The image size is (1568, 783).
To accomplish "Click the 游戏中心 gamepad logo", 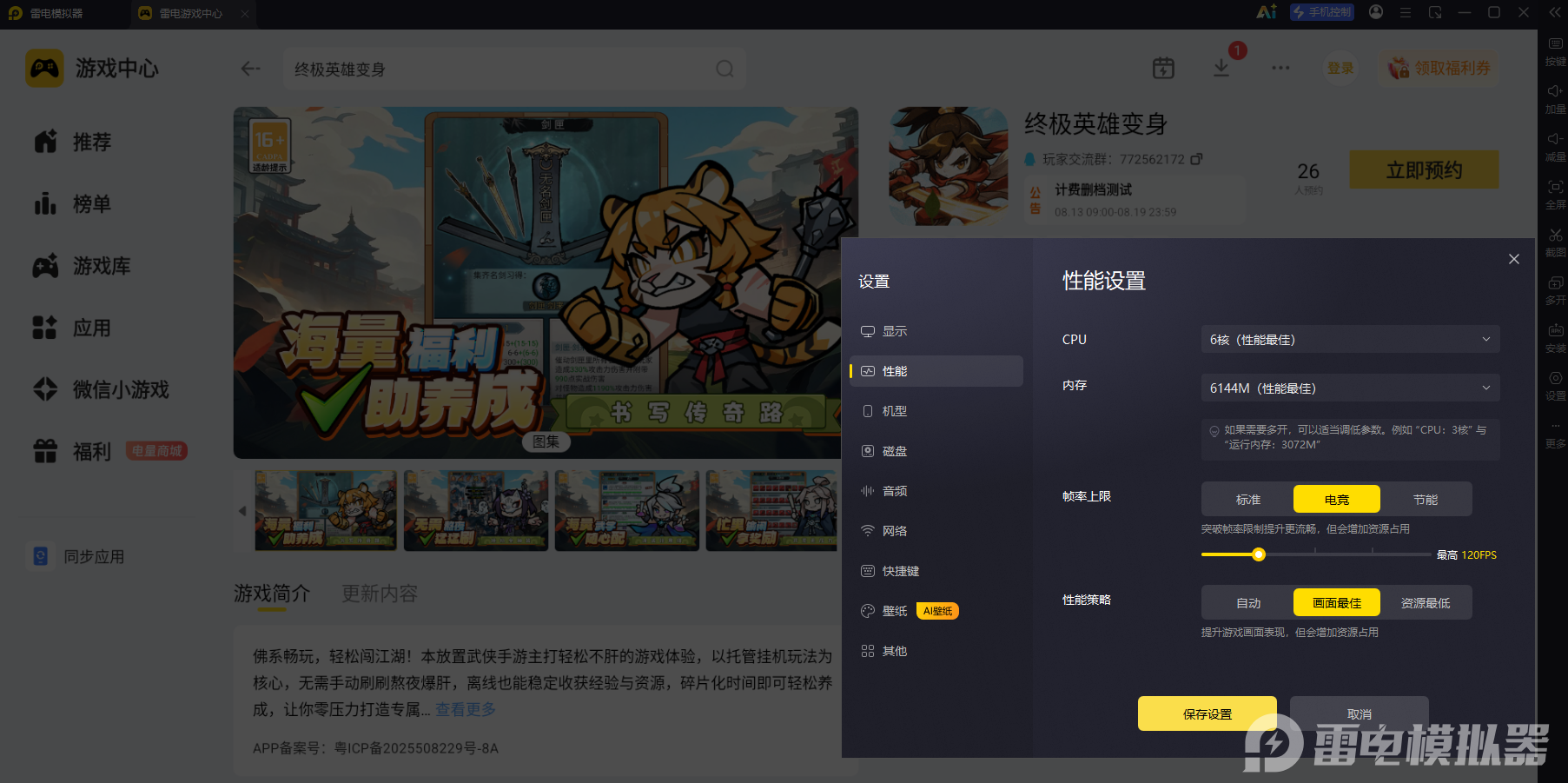I will coord(44,68).
